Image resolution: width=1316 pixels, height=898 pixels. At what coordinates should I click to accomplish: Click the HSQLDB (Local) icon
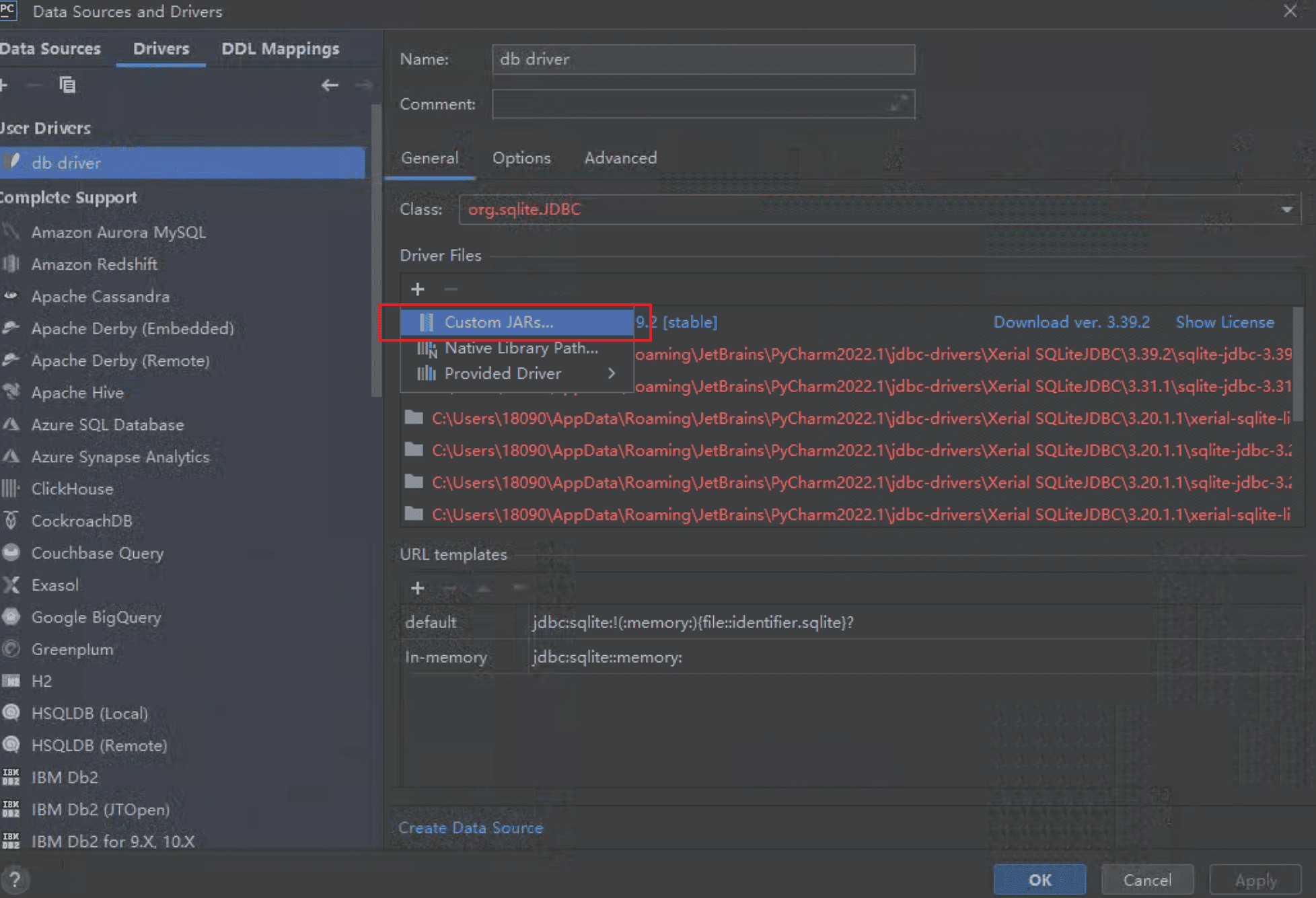[x=11, y=713]
